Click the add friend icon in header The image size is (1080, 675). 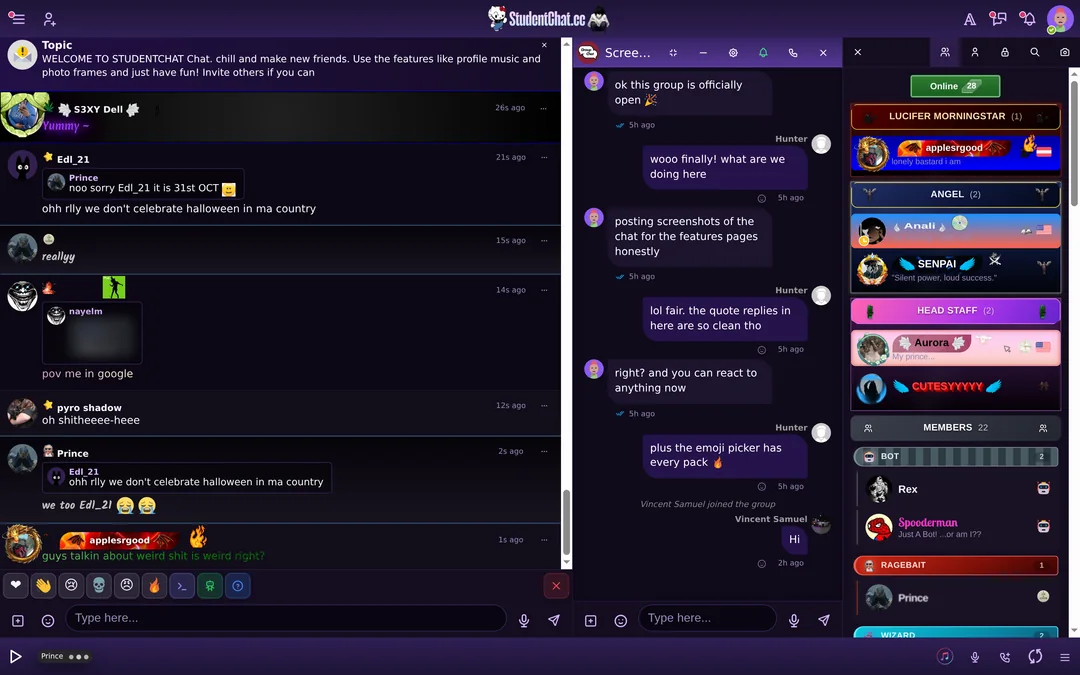coord(50,19)
